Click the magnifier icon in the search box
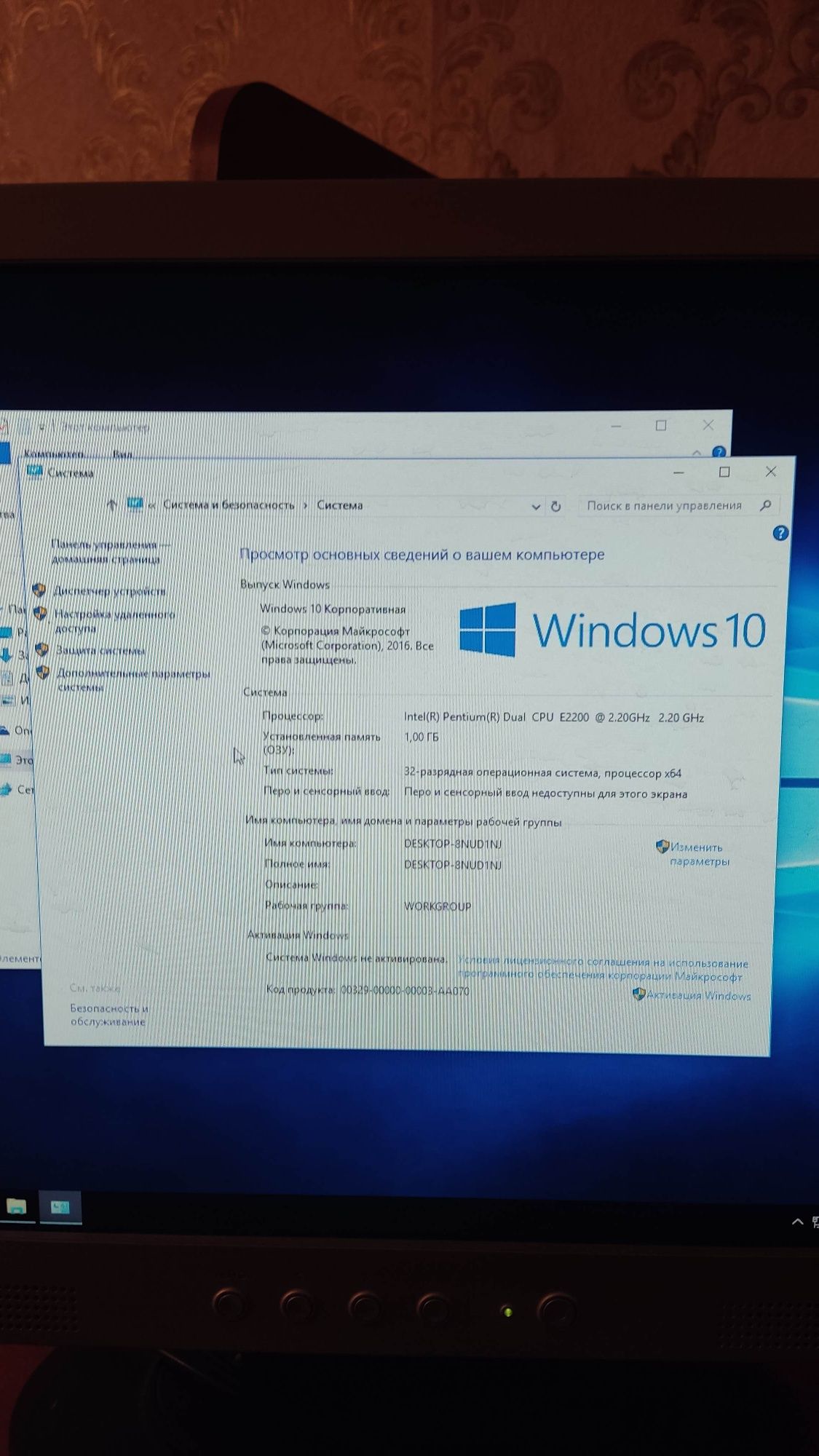 [x=765, y=505]
